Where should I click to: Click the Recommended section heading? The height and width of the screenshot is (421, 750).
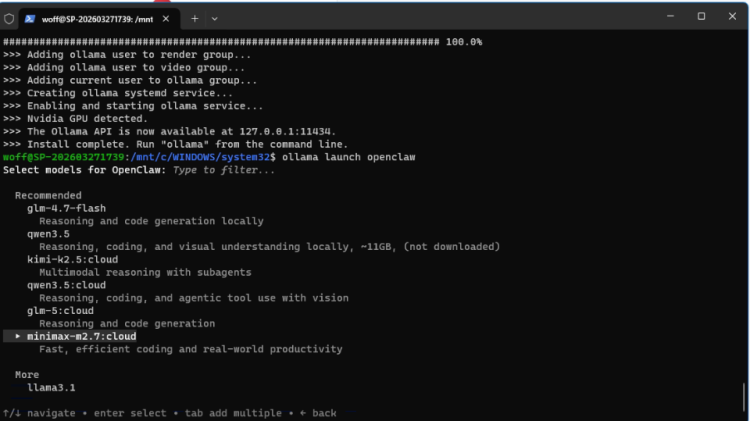coord(48,196)
